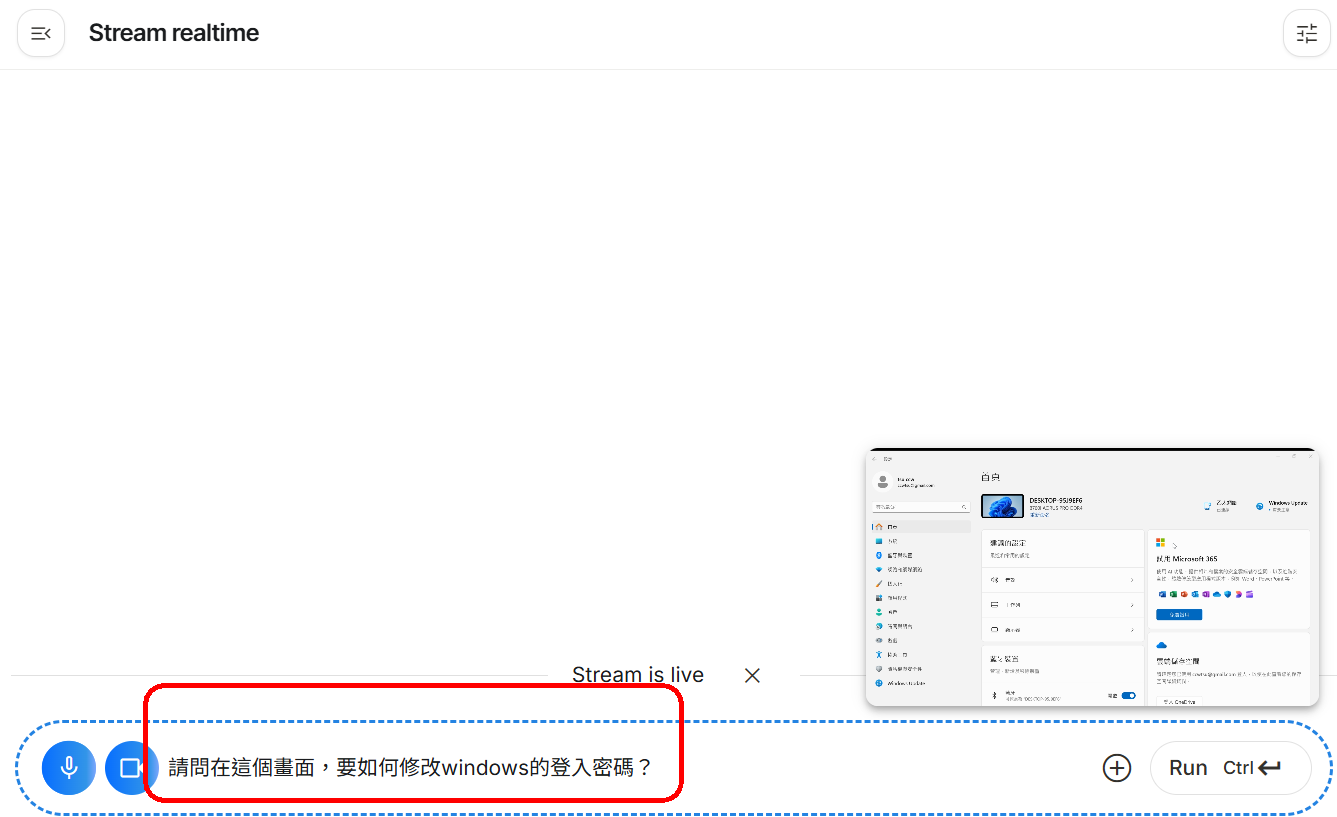Open run settings via the sliders icon
The height and width of the screenshot is (817, 1337).
[x=1307, y=33]
